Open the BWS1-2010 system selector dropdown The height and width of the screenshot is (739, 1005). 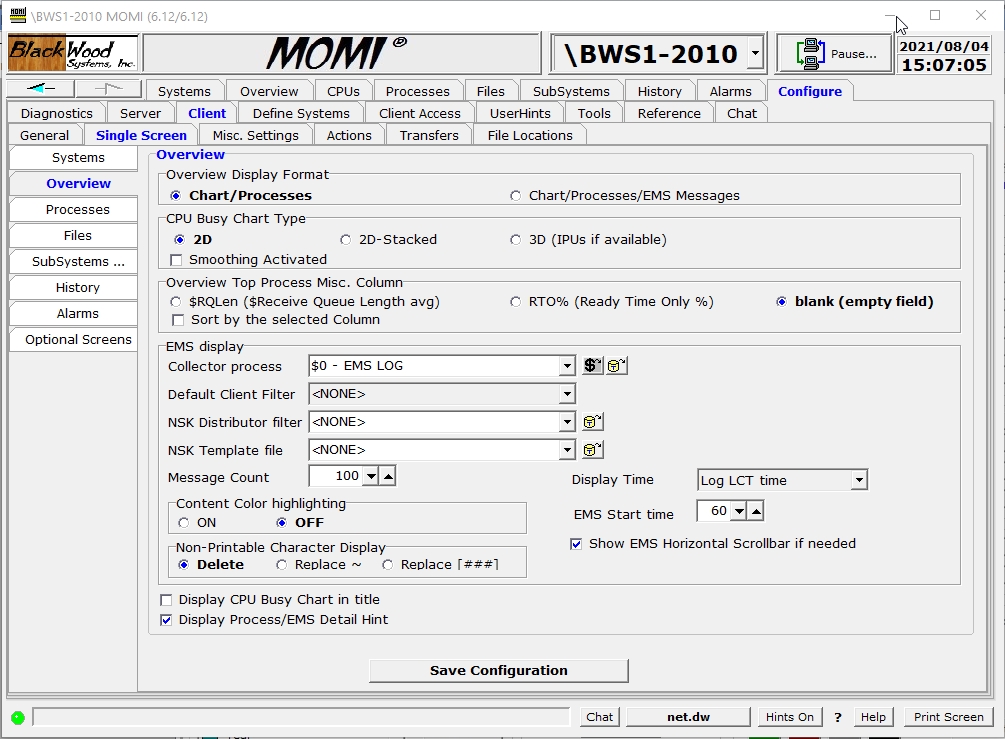pos(755,54)
